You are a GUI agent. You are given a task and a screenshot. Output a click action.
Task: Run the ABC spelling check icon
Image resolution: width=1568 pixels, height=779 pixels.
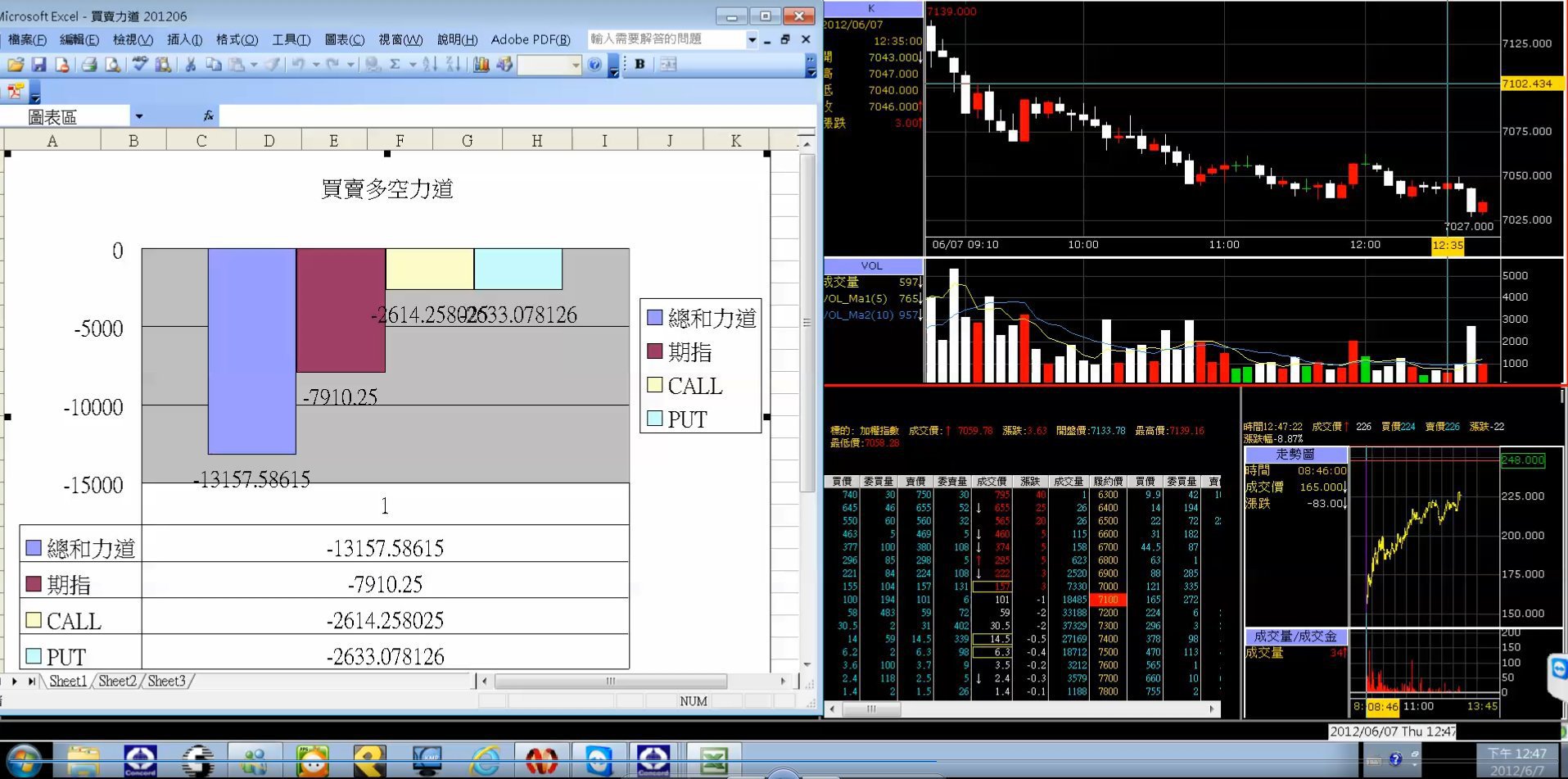pos(140,64)
